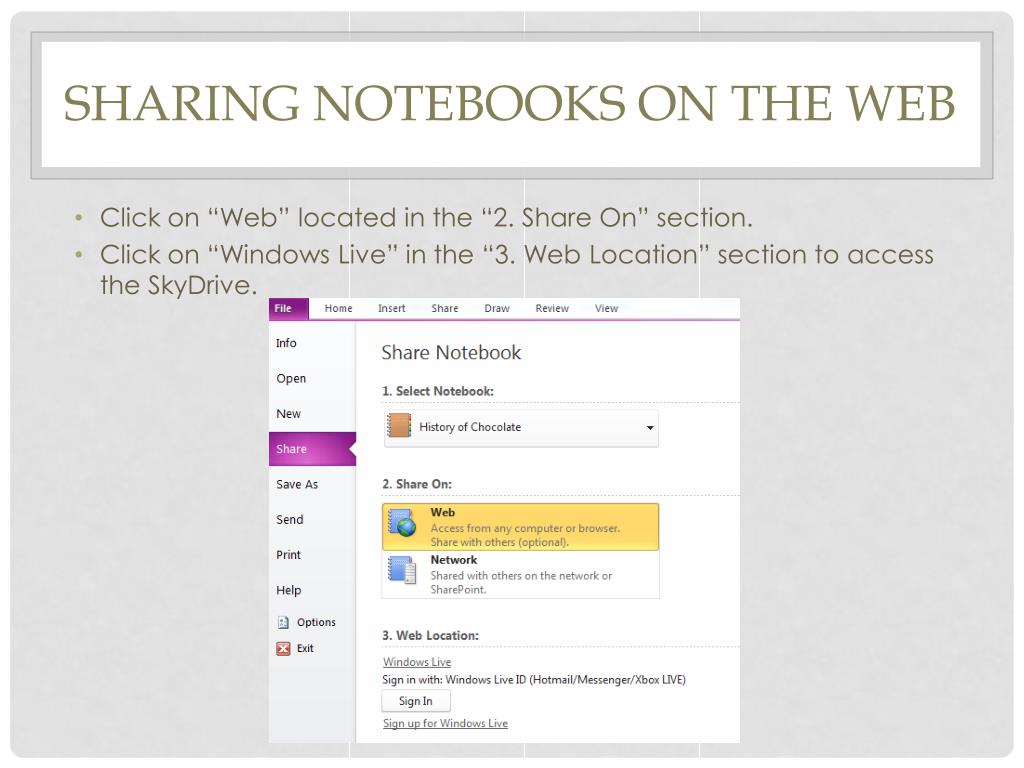Open the Windows Live link
This screenshot has width=1024, height=768.
pyautogui.click(x=417, y=662)
